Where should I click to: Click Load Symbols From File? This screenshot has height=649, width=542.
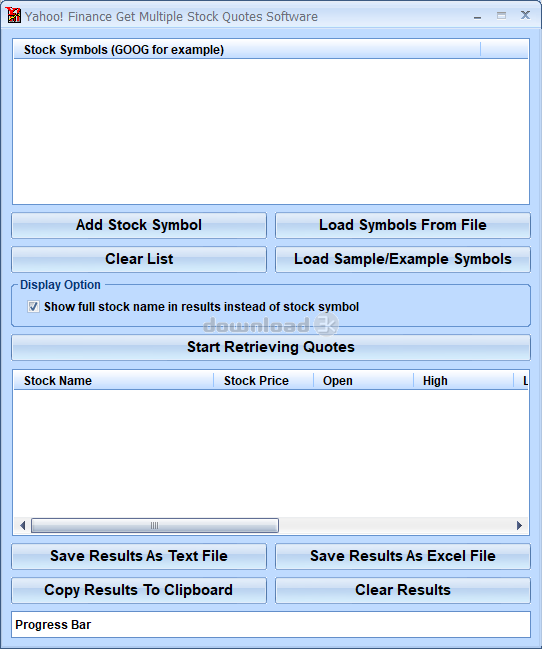[x=402, y=225]
